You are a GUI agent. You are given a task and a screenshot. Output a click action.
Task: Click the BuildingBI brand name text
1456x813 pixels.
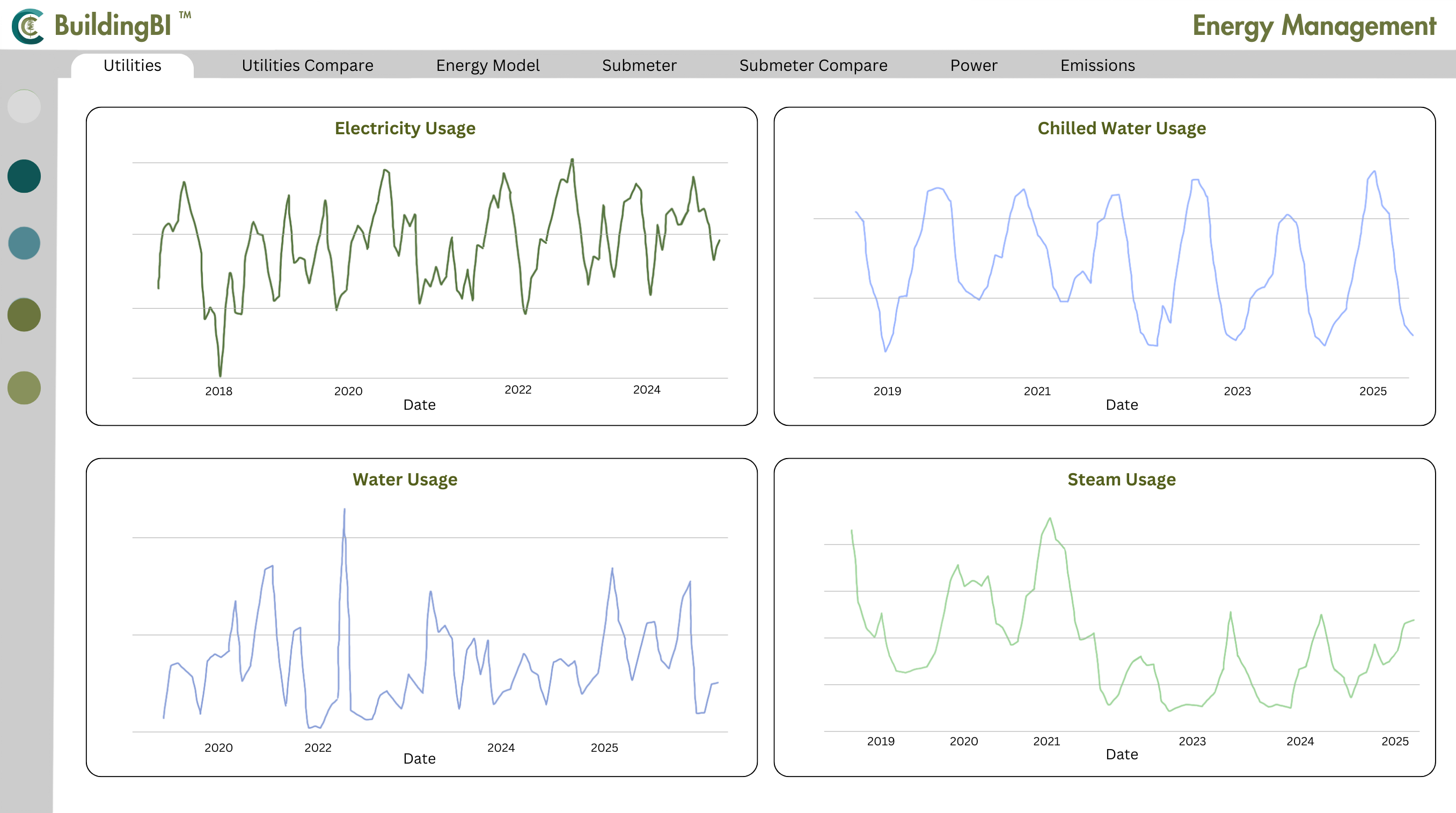point(113,26)
